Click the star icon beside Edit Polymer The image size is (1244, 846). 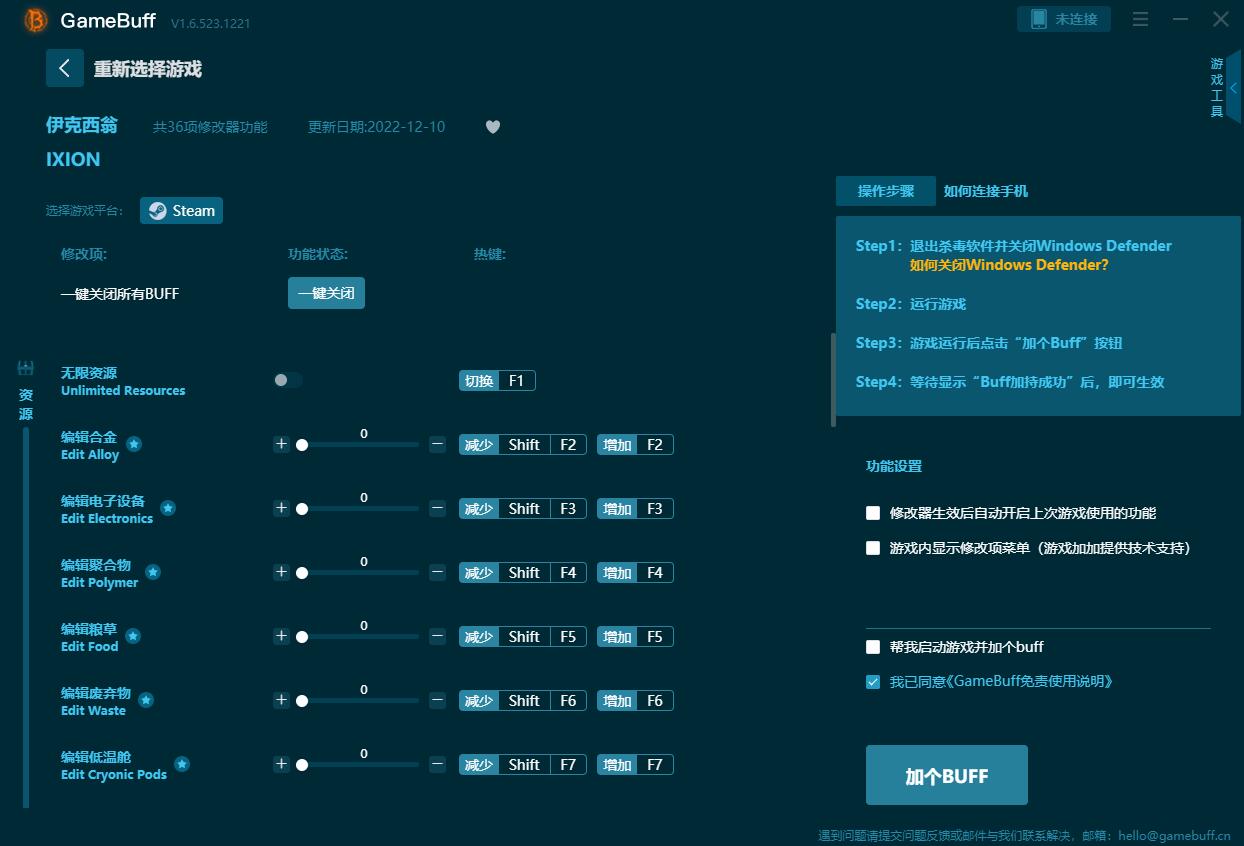[x=153, y=572]
